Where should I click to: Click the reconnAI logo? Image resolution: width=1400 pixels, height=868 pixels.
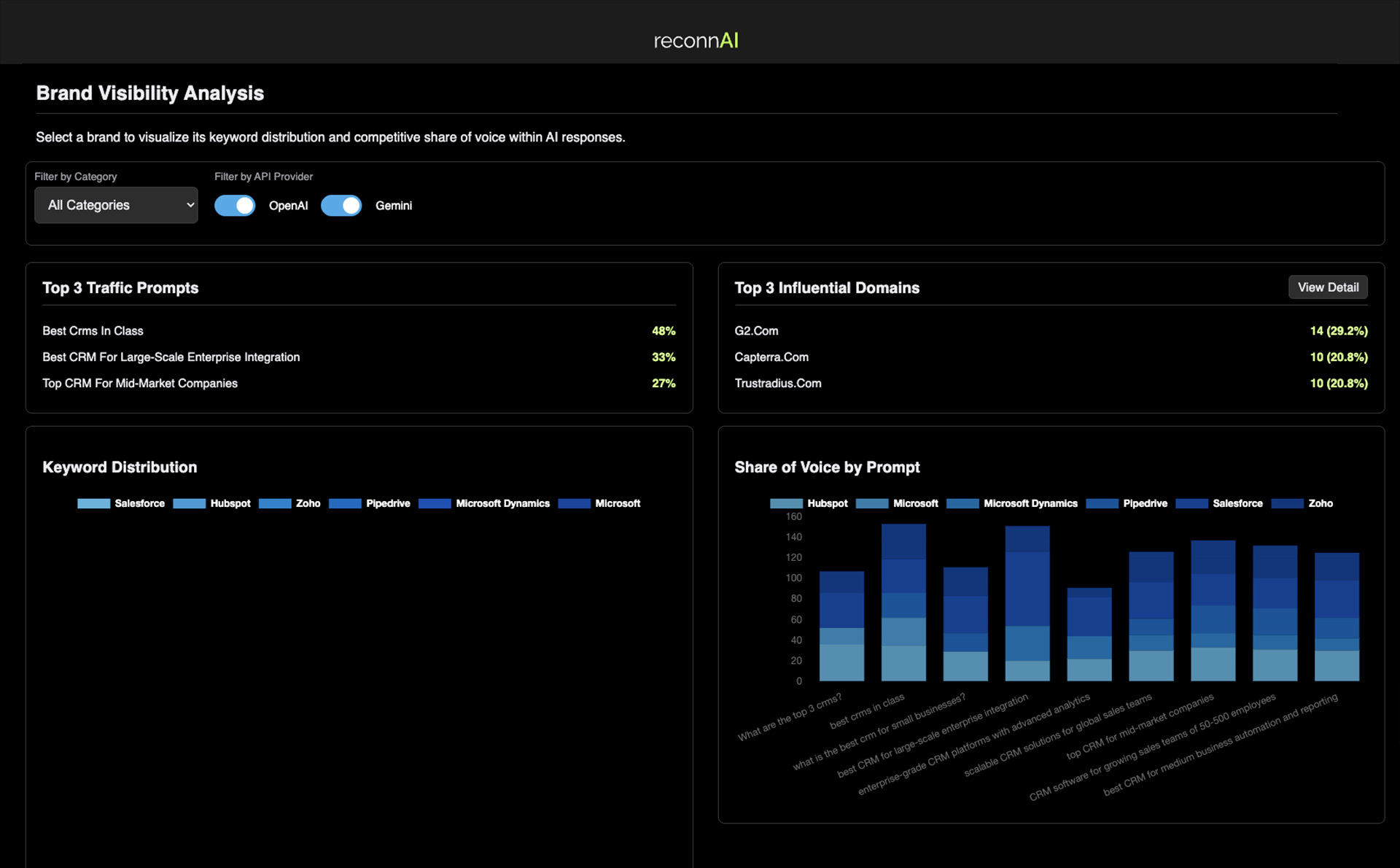696,40
